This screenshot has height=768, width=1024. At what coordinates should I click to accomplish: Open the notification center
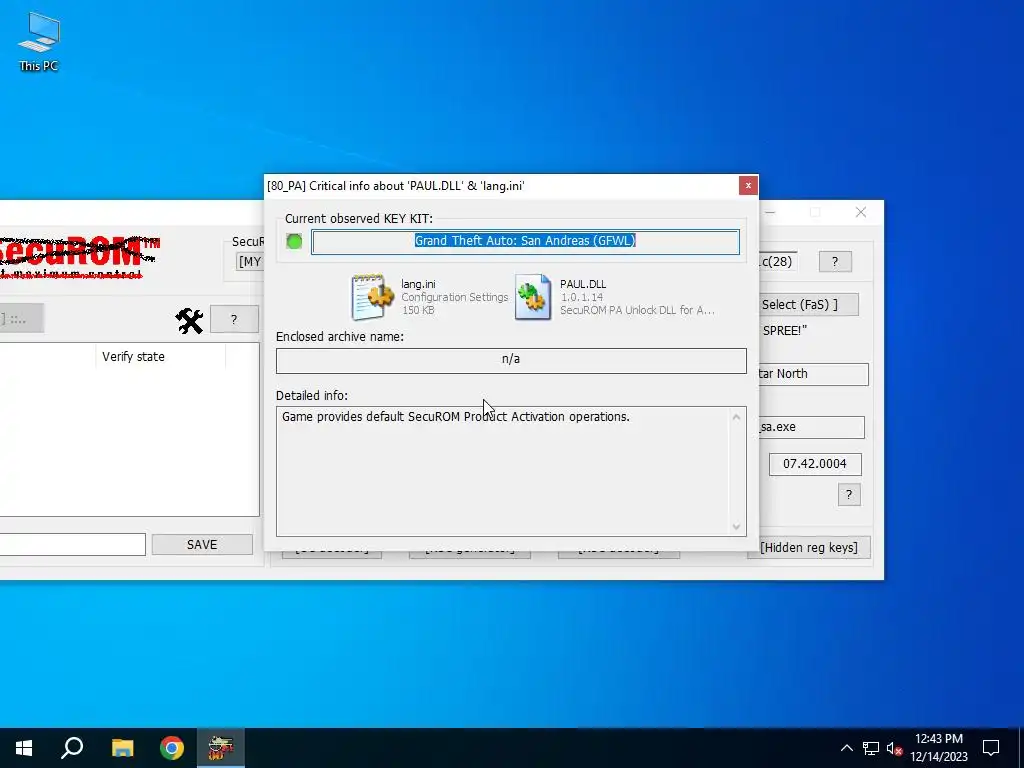click(x=991, y=748)
